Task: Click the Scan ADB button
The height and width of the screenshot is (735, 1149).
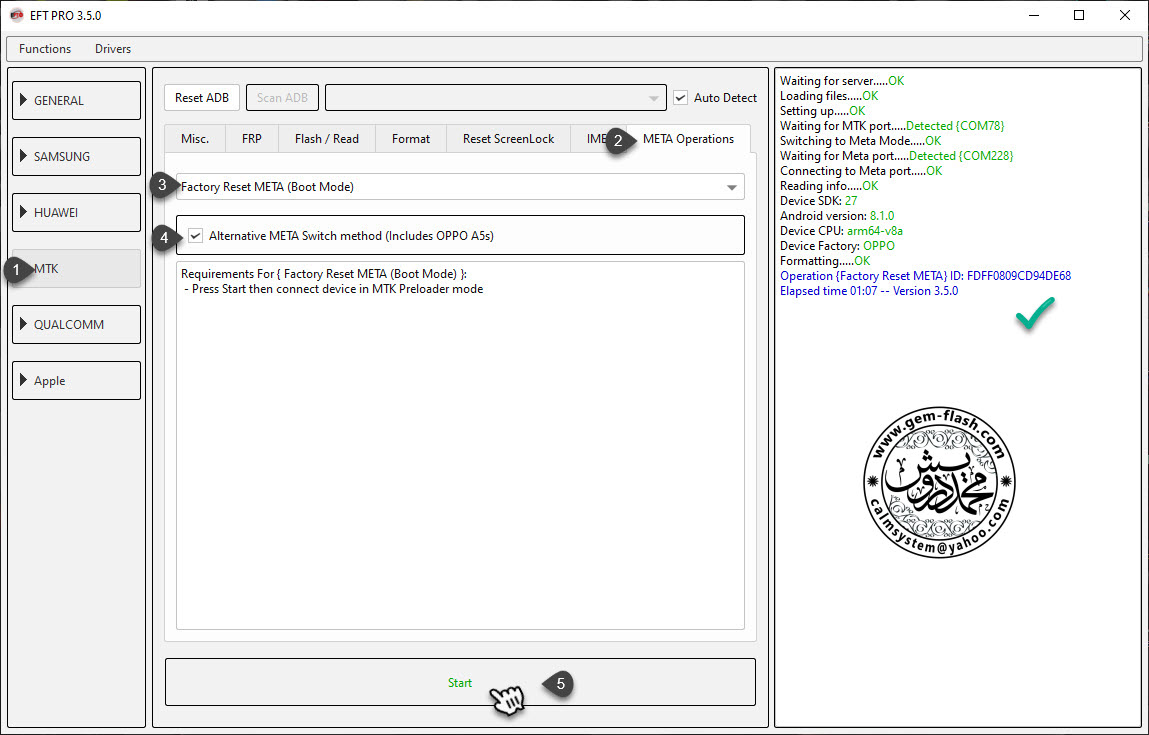Action: click(x=282, y=97)
